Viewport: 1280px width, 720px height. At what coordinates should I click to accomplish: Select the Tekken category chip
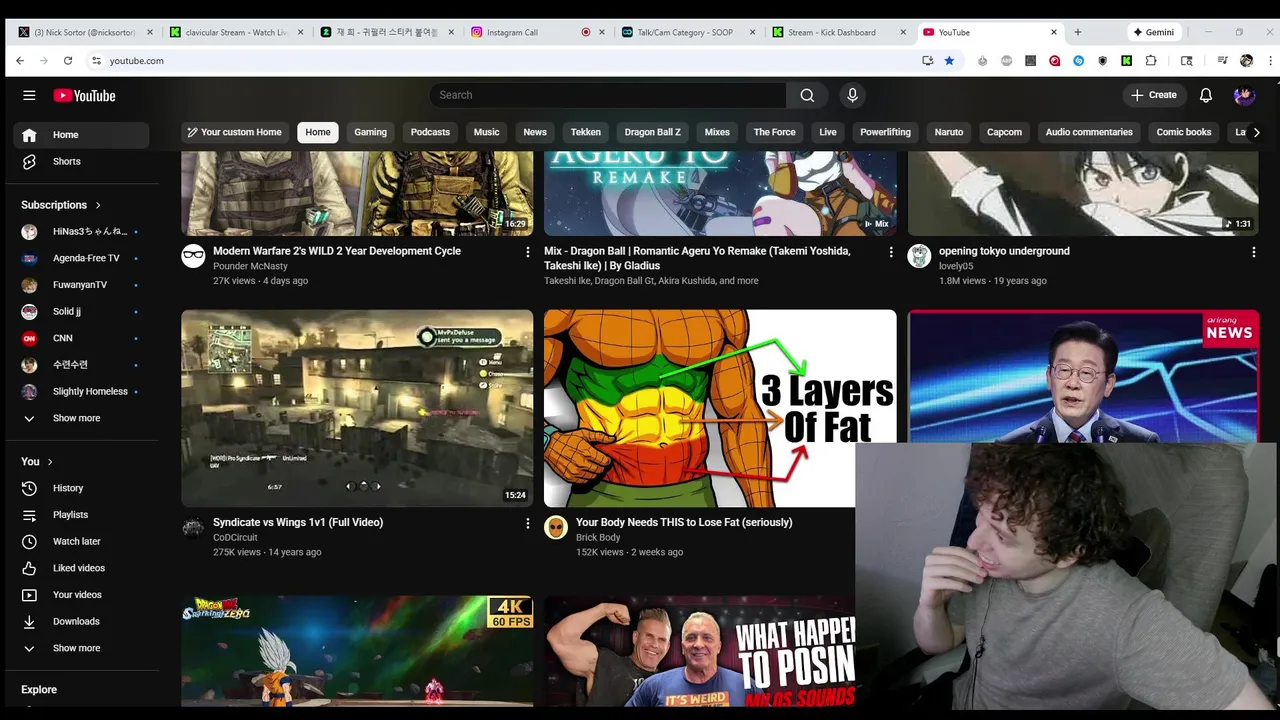tap(585, 132)
